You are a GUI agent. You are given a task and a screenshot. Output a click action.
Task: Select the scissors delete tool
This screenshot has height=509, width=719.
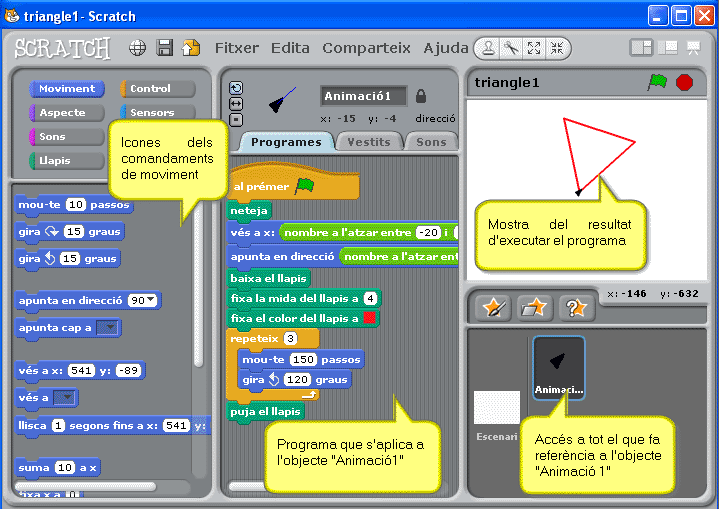pos(511,48)
